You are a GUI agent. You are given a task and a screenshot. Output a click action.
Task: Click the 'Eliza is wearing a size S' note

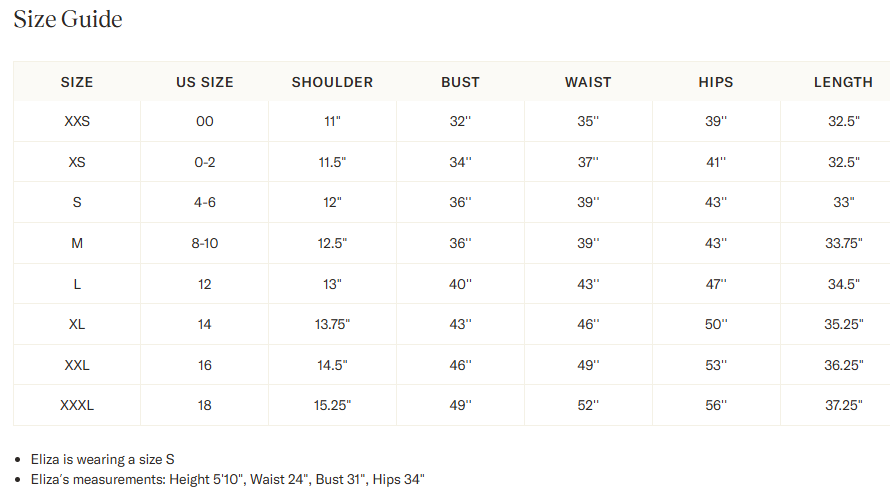[103, 459]
